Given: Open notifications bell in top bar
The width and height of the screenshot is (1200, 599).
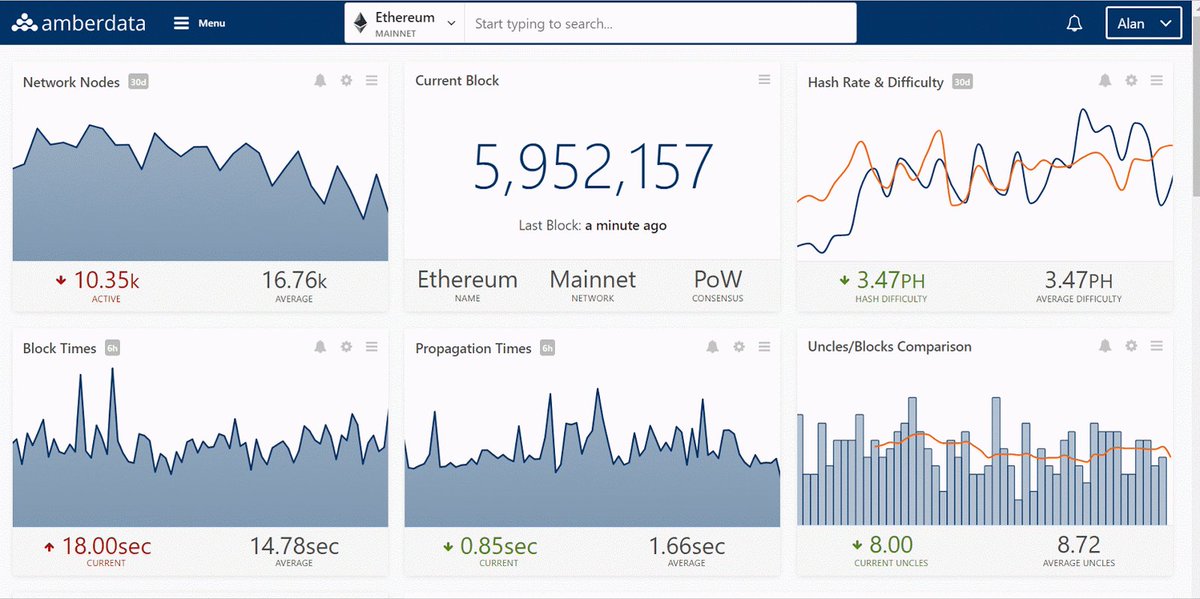Looking at the screenshot, I should pos(1075,24).
